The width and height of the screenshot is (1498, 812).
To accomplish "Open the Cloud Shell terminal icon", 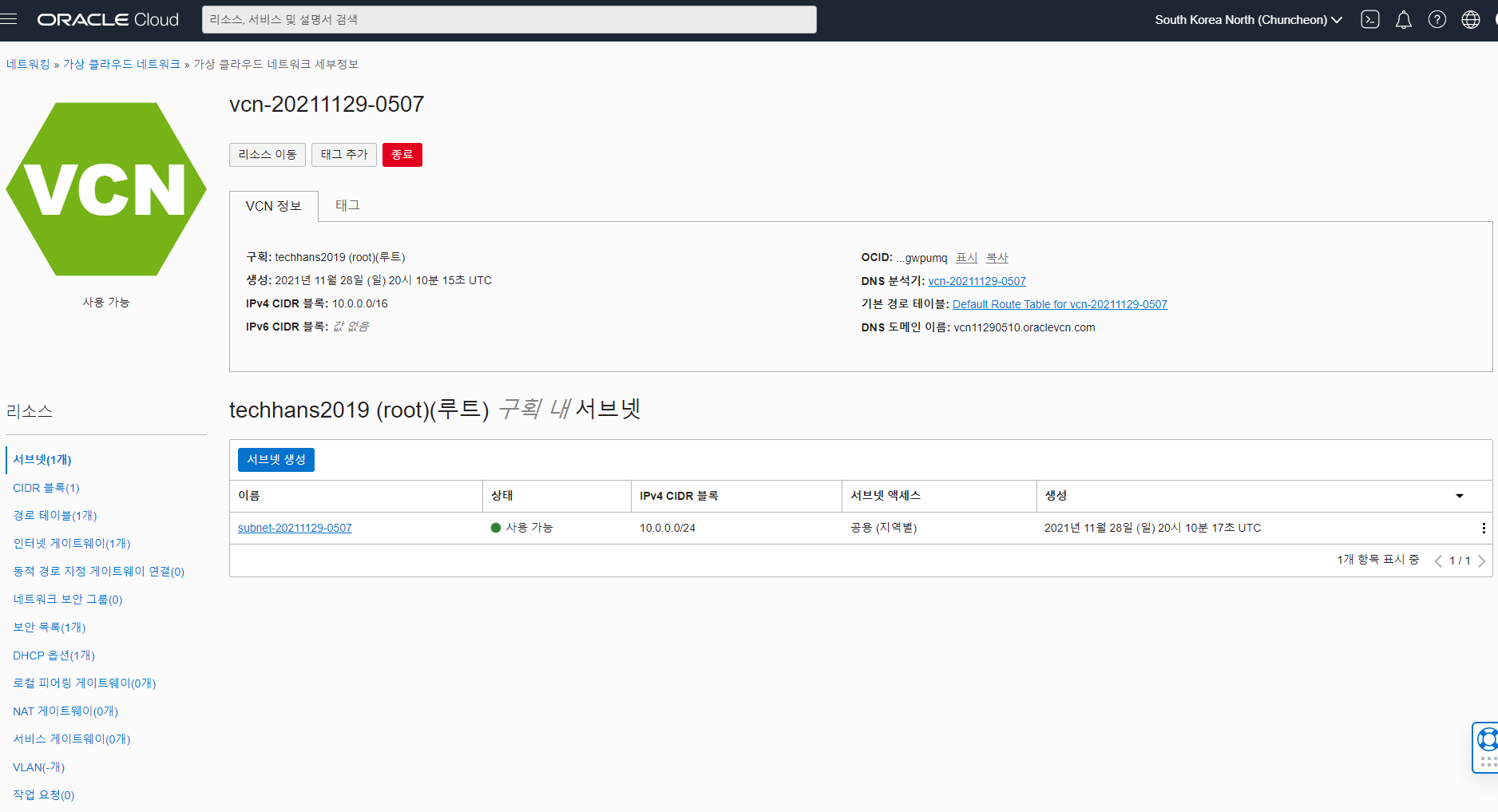I will [1370, 20].
